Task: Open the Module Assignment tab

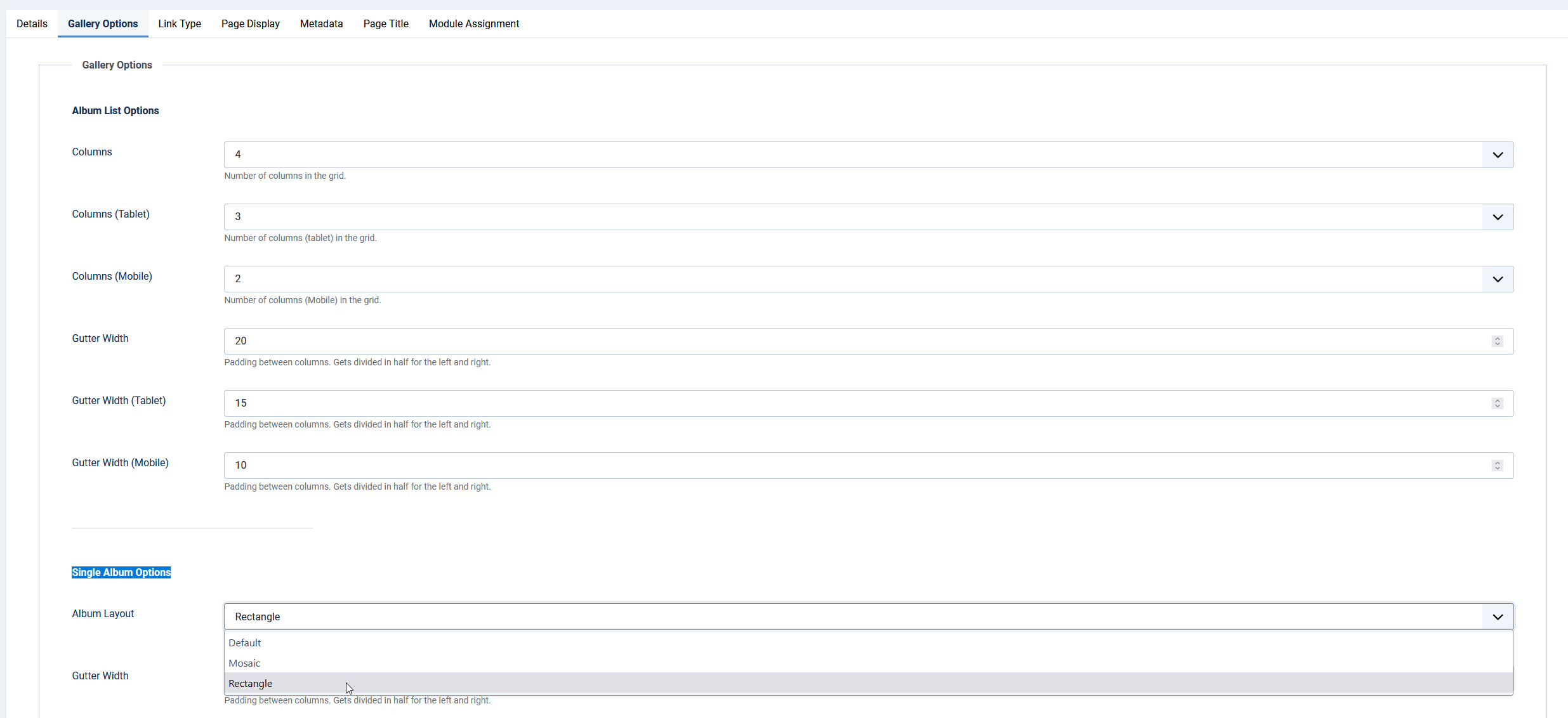Action: [x=473, y=23]
